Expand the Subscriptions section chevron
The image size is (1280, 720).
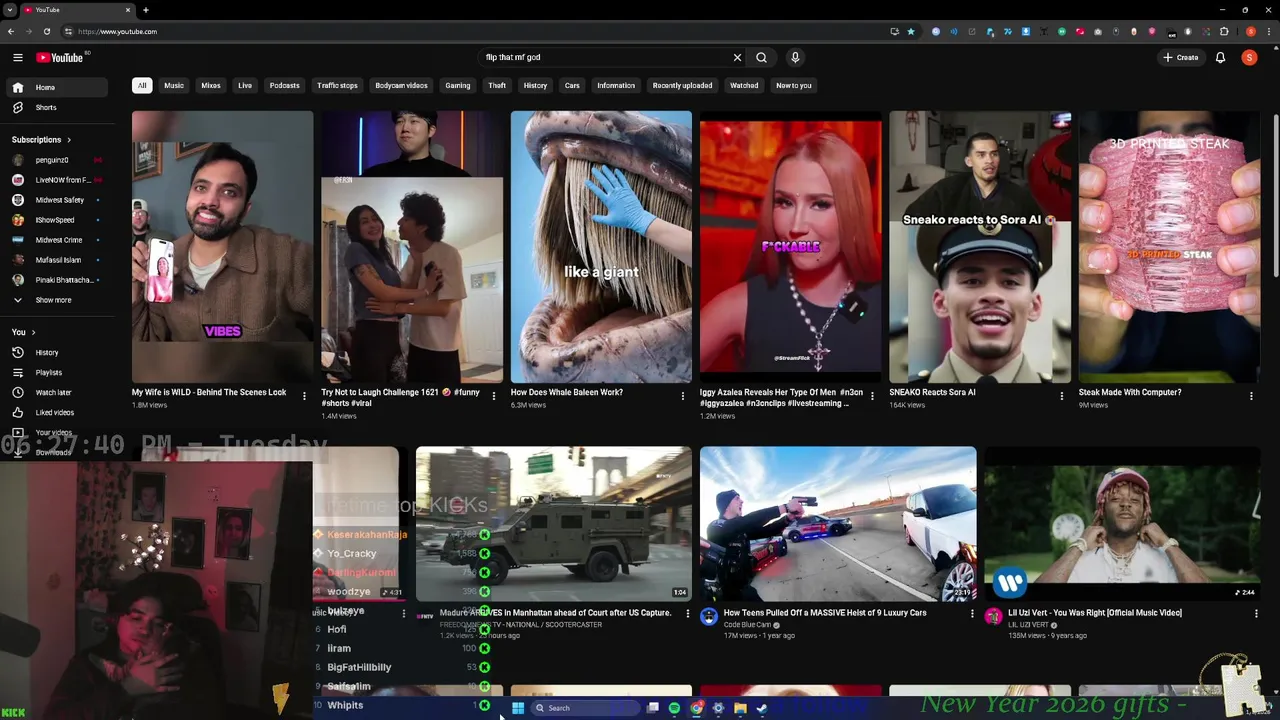click(69, 140)
